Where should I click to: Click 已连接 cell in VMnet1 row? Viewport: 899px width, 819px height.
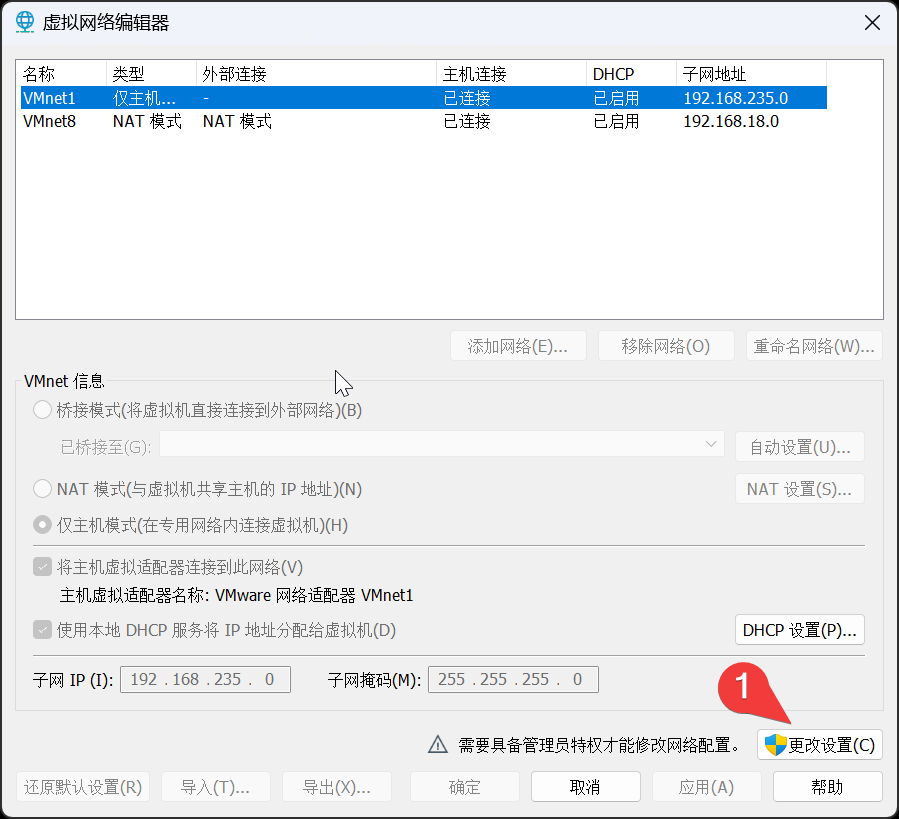point(467,98)
